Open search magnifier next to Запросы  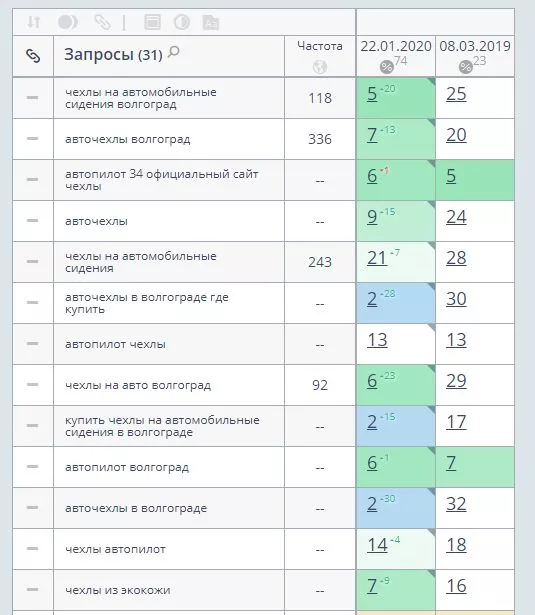173,52
